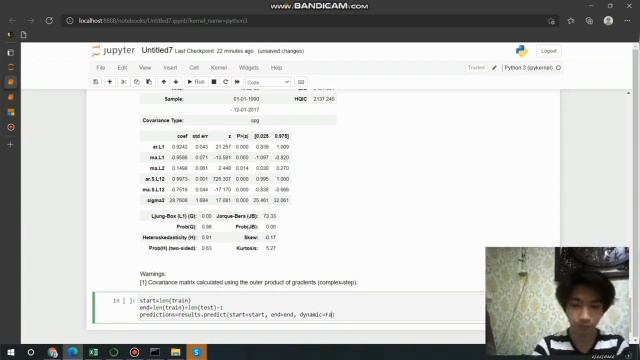
Task: Click the Jupyter logo
Action: coord(113,51)
